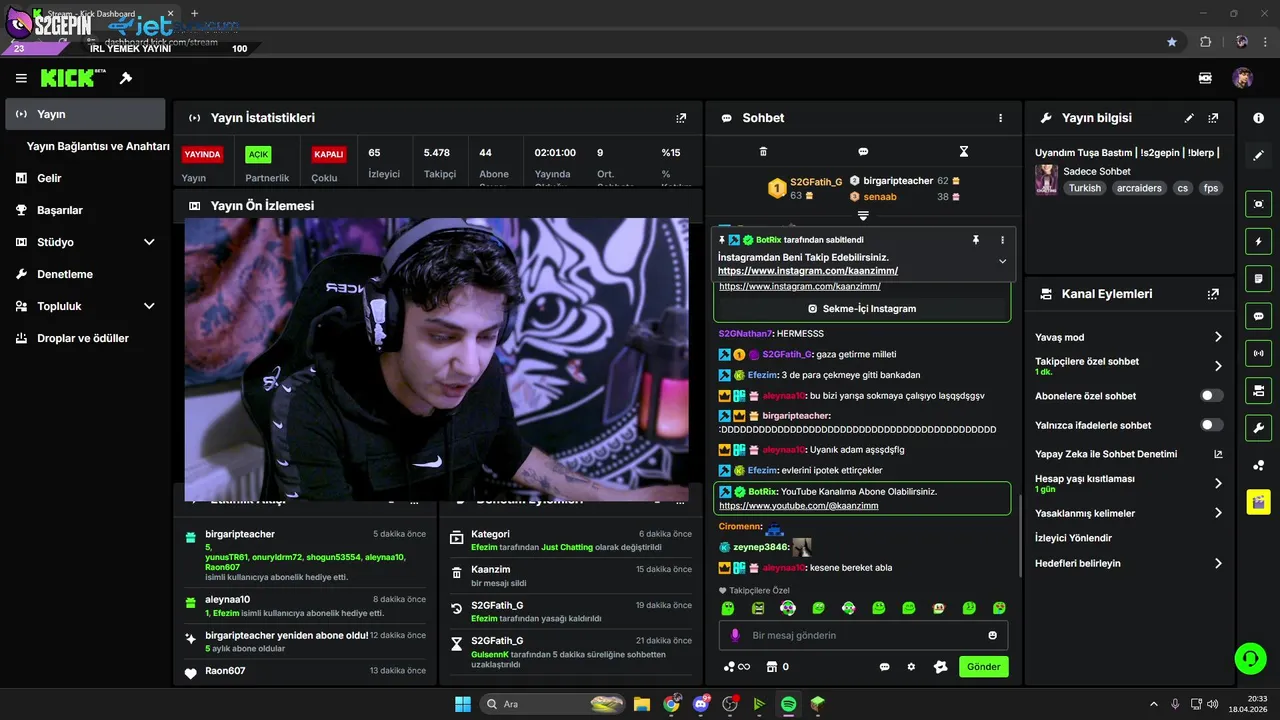The width and height of the screenshot is (1280, 720).
Task: Click the wrench icon in right sidebar
Action: (x=1258, y=428)
